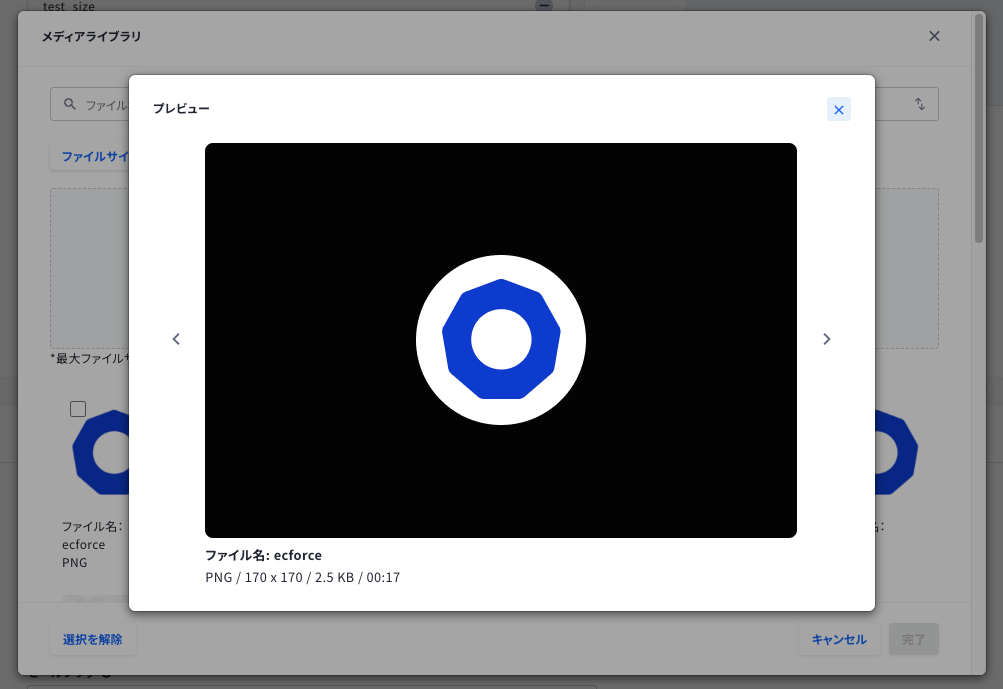Select the left ecforce thumbnail in the library
Image resolution: width=1003 pixels, height=689 pixels.
pyautogui.click(x=101, y=452)
